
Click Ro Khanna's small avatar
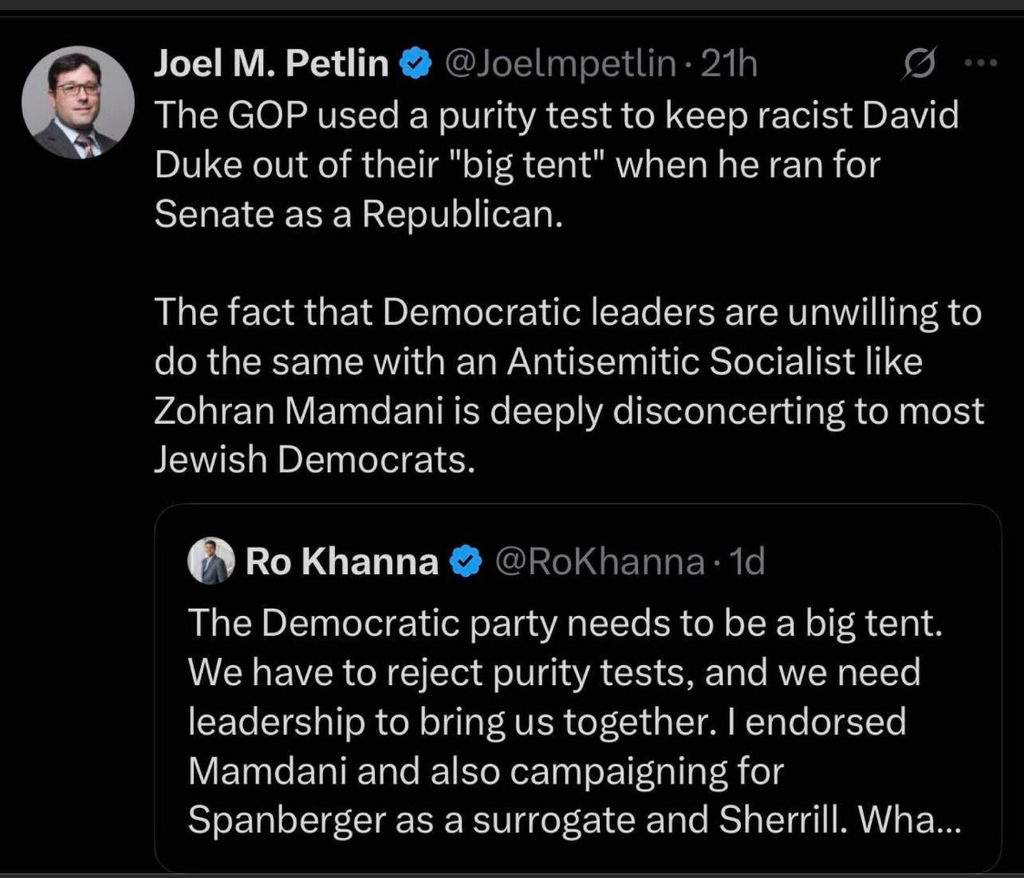tap(211, 562)
